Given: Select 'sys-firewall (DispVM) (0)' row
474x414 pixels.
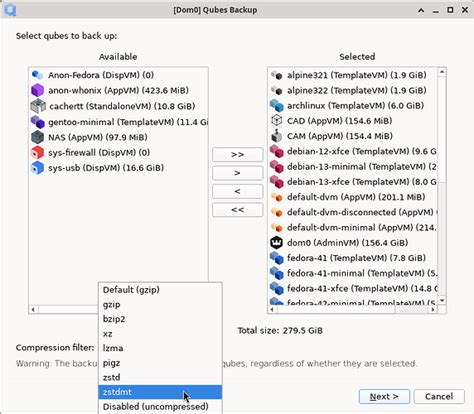Looking at the screenshot, I should (118, 152).
